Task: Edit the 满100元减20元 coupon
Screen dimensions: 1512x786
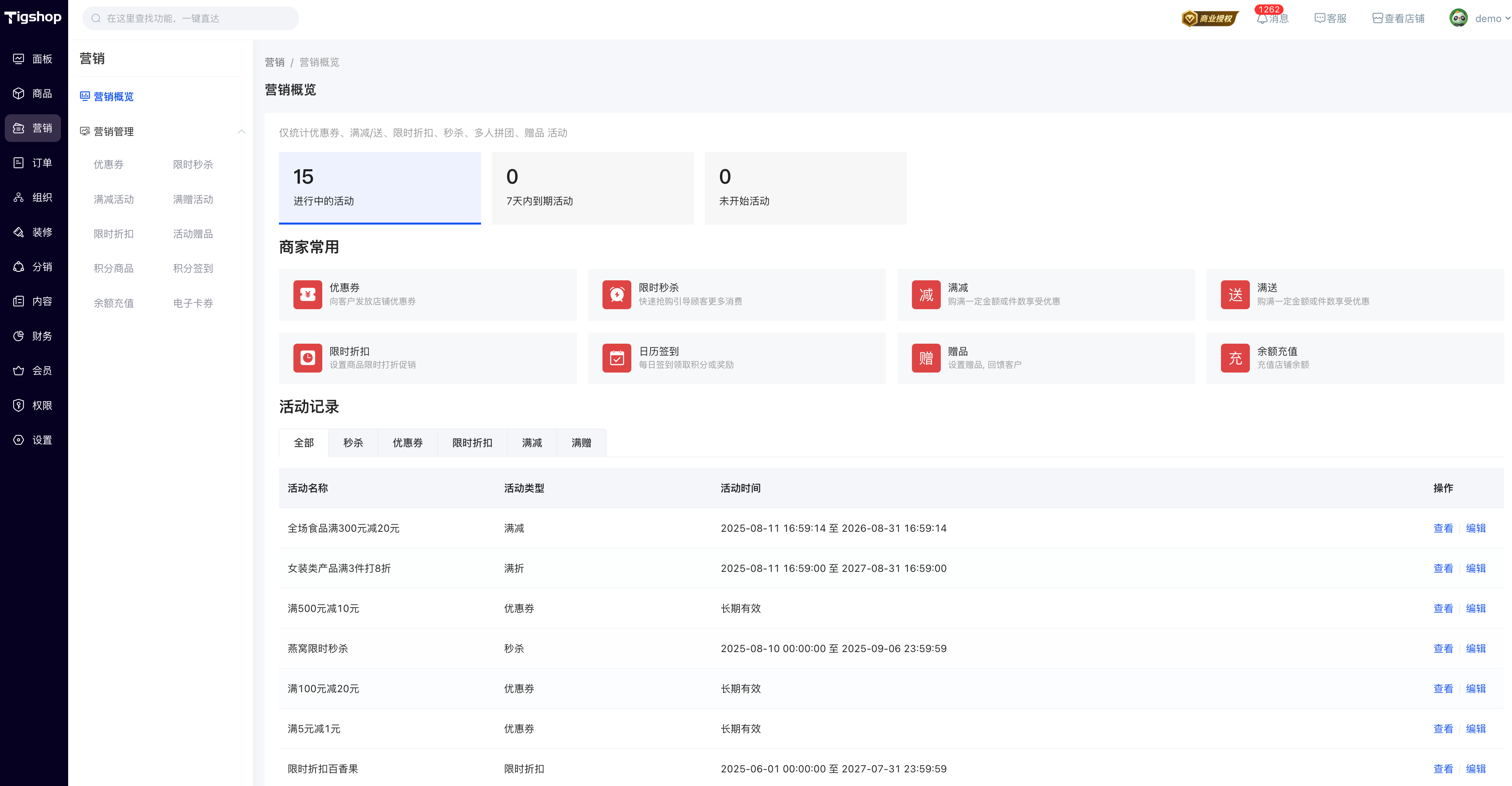Action: click(x=1476, y=689)
